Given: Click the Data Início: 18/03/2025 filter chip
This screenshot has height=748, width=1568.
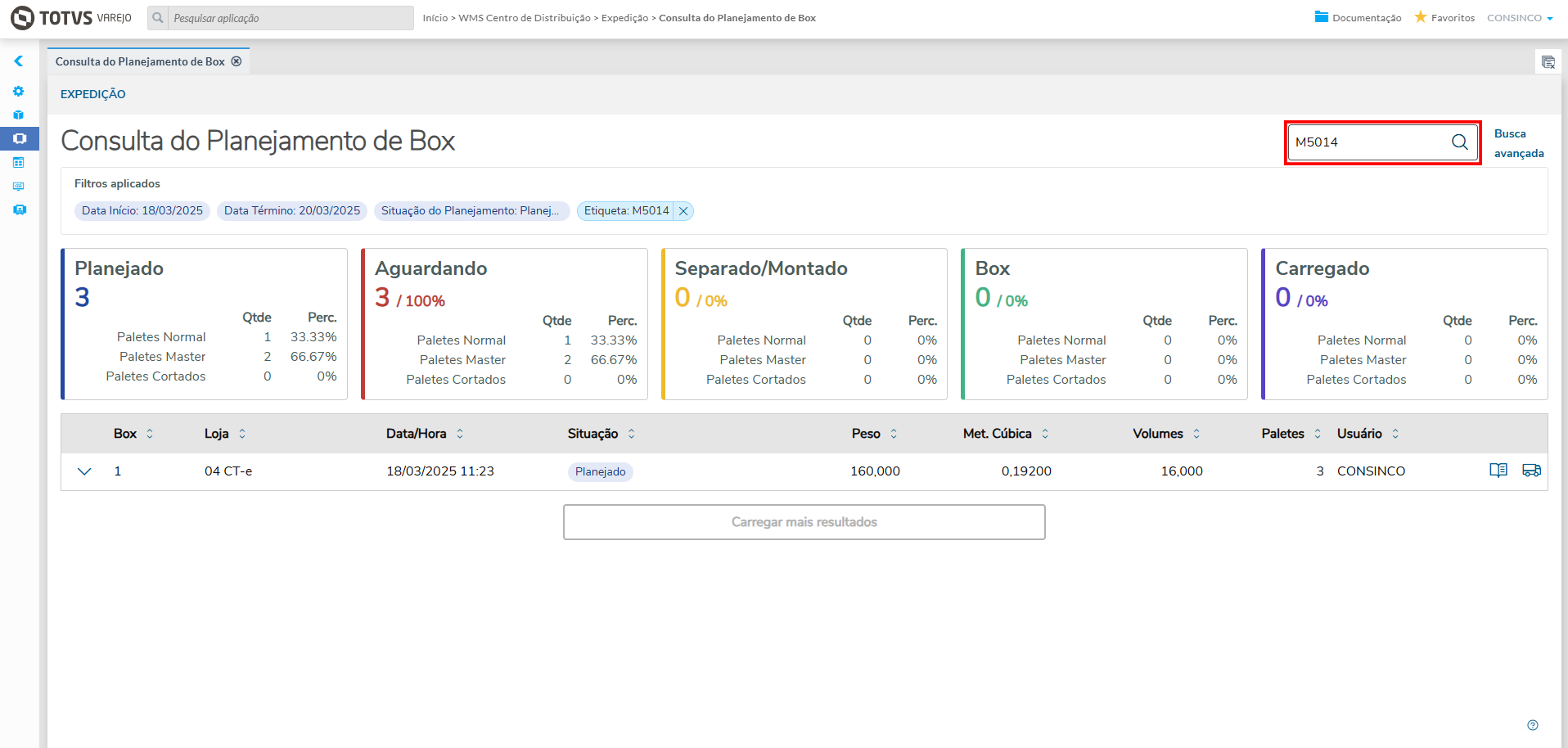Looking at the screenshot, I should [x=142, y=211].
